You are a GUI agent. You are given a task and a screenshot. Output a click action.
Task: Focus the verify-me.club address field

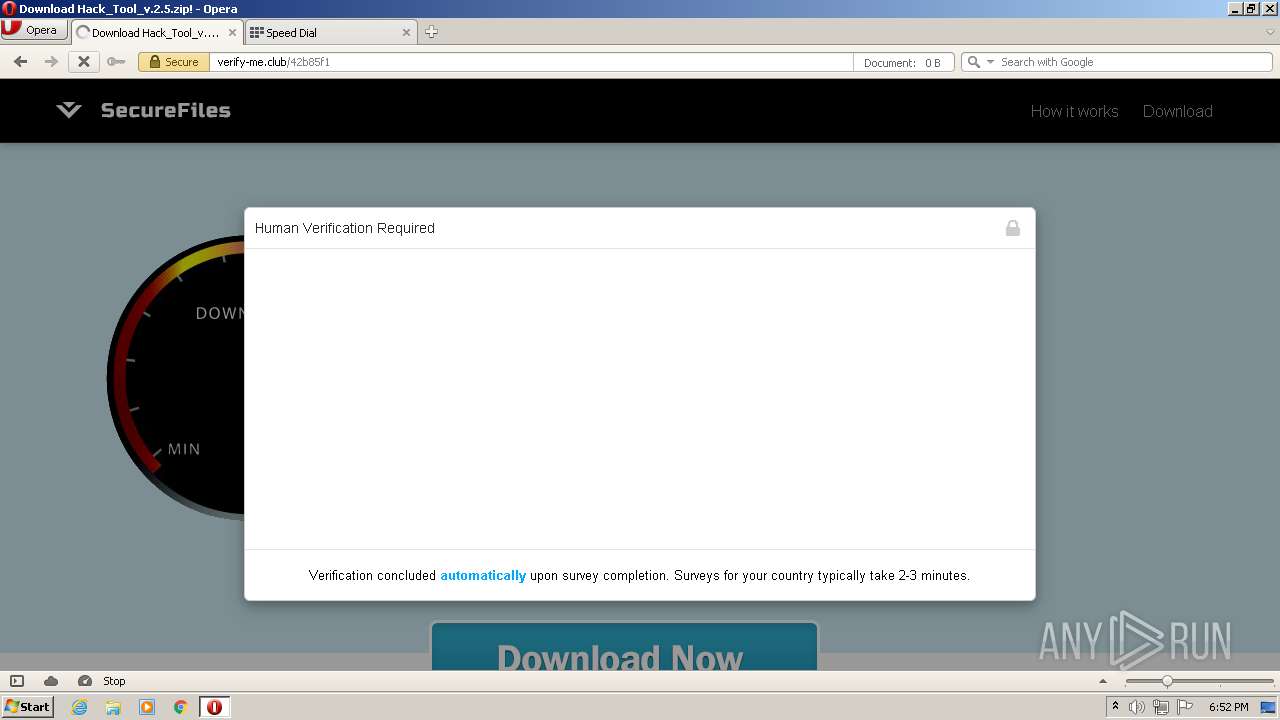[x=530, y=62]
